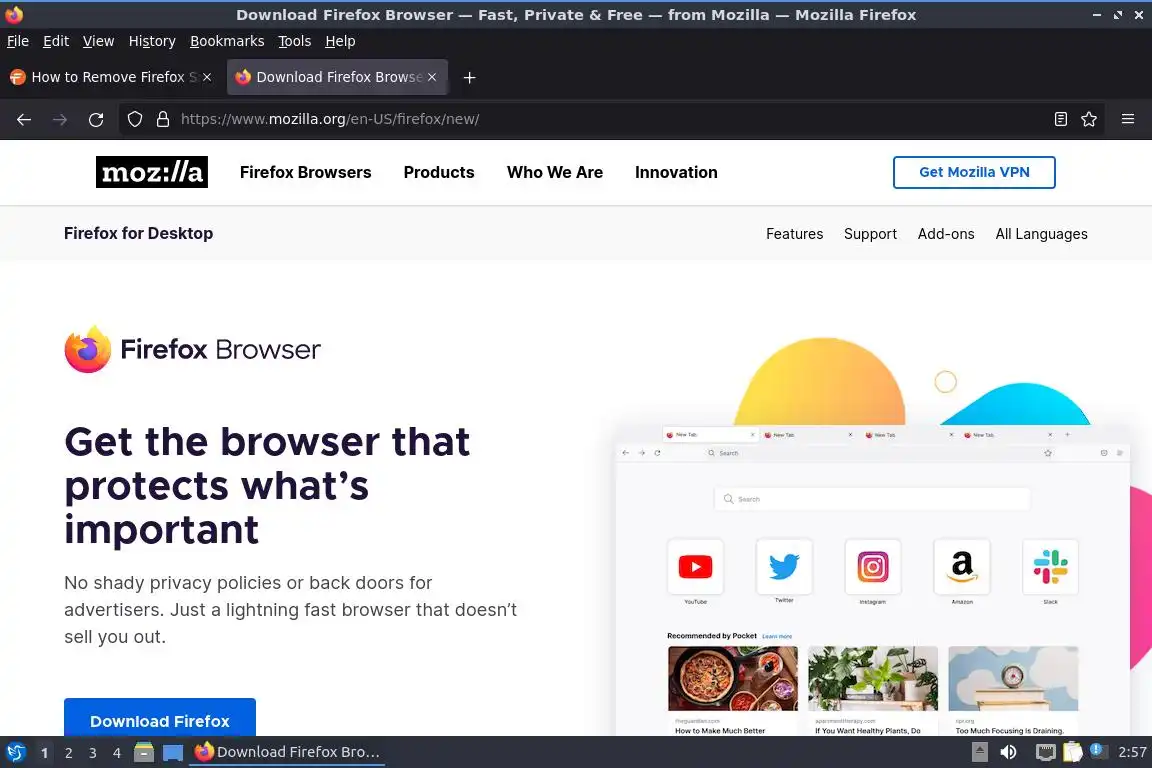Expand the Innovation navigation menu

click(676, 172)
